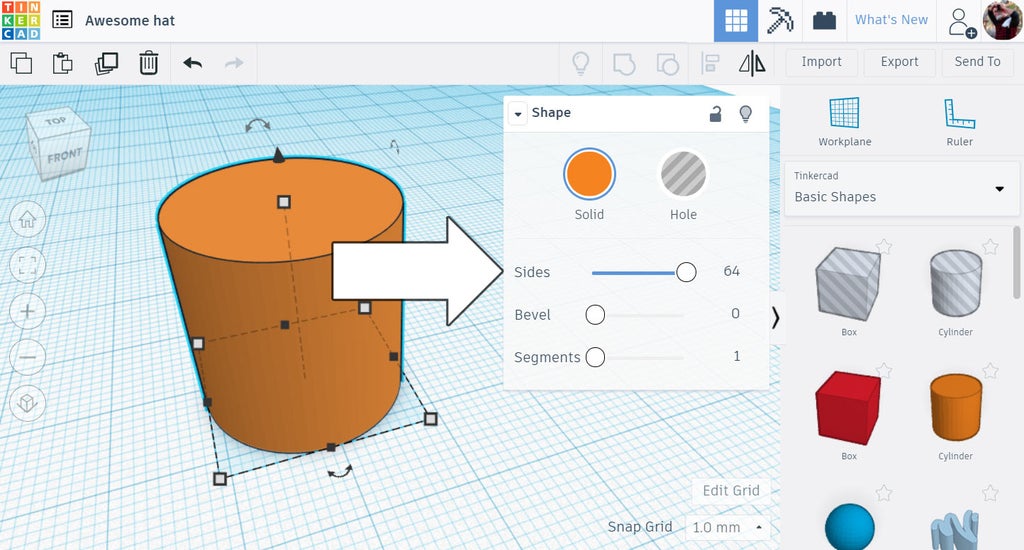Click the Paste toolbar icon
This screenshot has width=1024, height=550.
click(63, 63)
